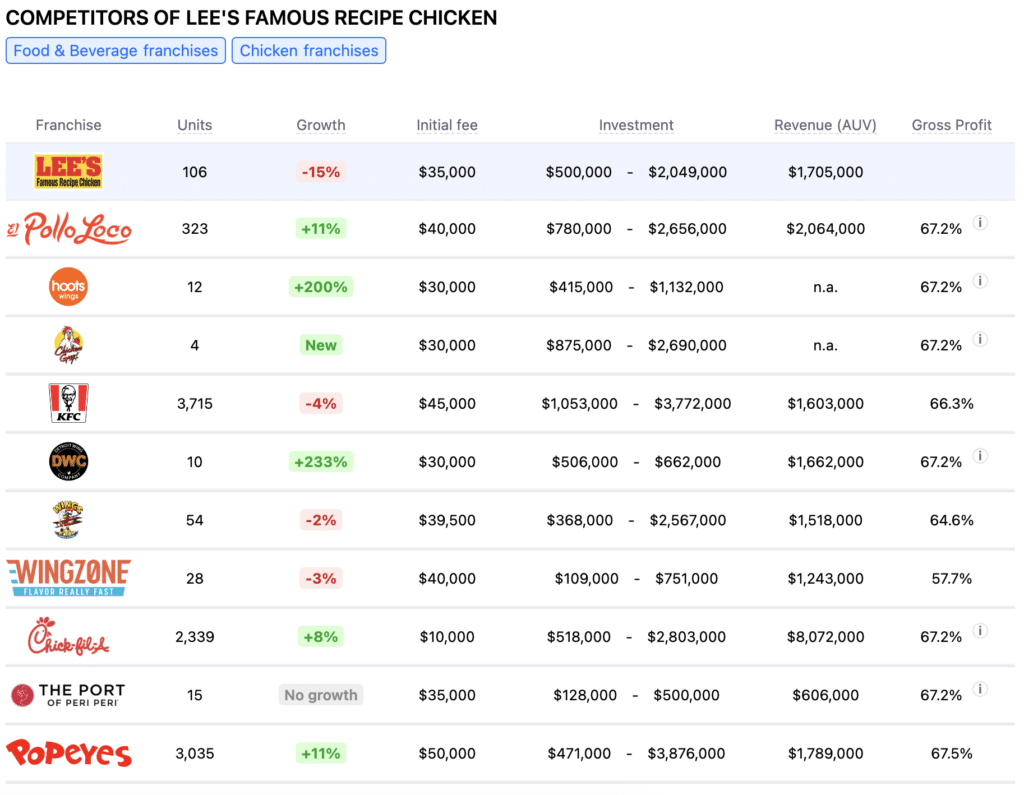Viewport: 1024px width, 795px height.
Task: Click the +8% growth badge
Action: [321, 636]
